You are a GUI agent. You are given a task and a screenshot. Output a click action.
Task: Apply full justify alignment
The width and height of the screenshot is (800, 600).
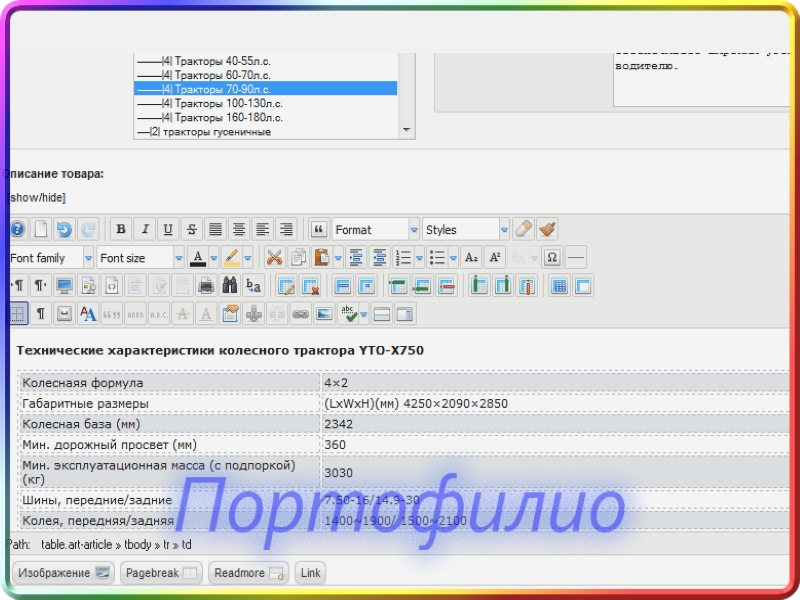215,230
